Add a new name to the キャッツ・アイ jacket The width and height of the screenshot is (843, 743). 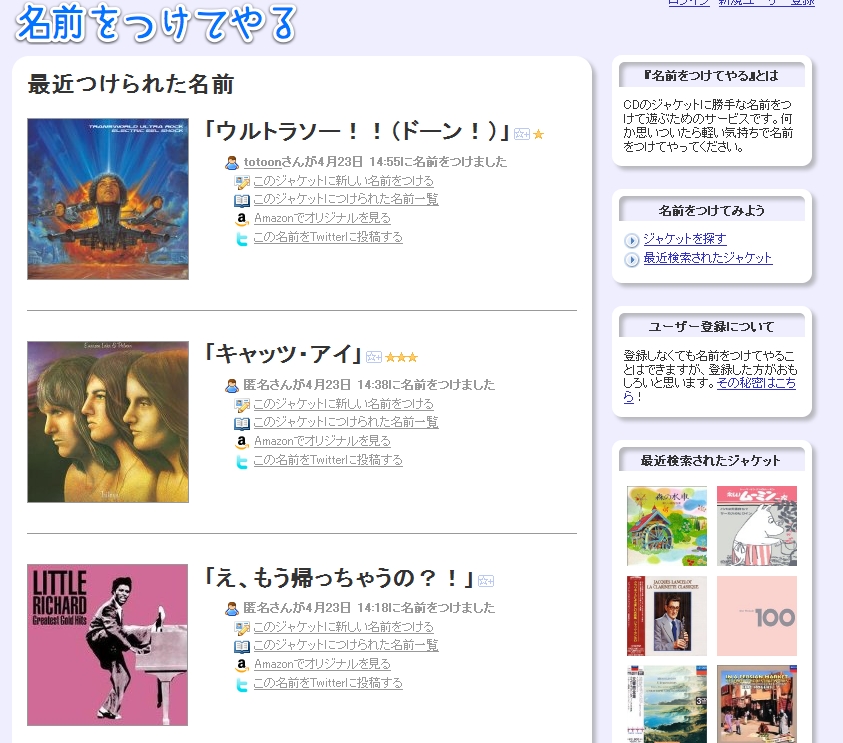click(x=343, y=404)
